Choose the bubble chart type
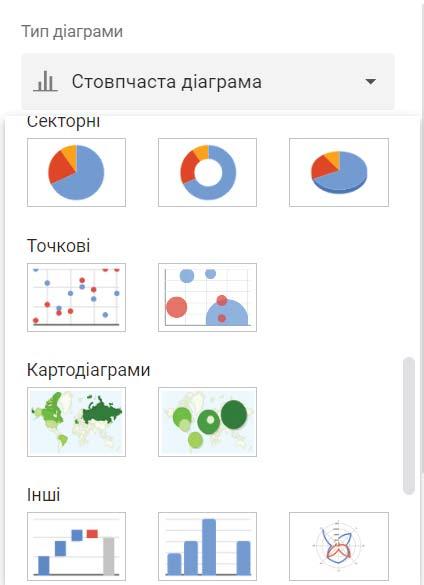The image size is (424, 585). 208,297
